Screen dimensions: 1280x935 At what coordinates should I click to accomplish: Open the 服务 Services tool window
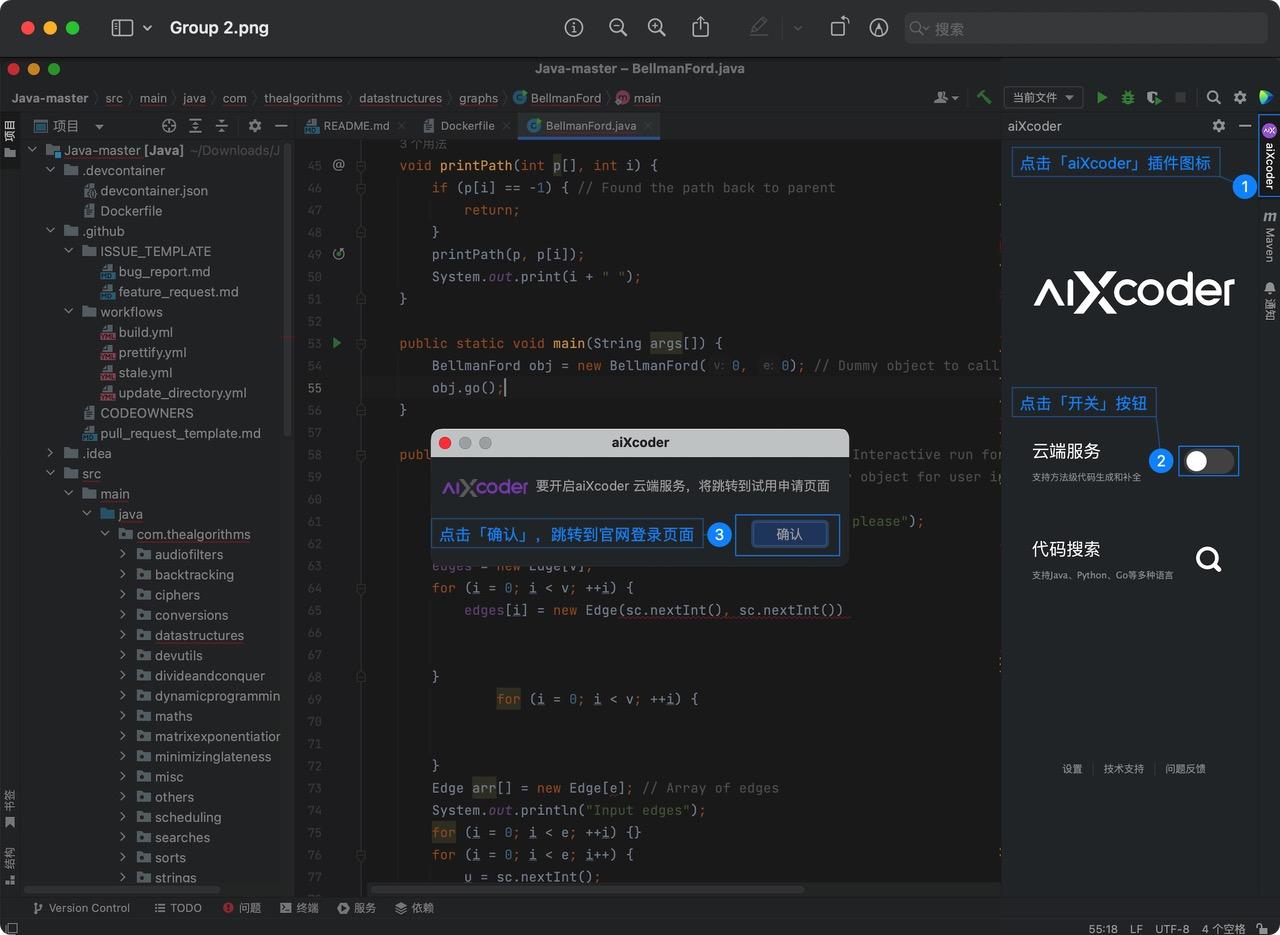click(356, 908)
